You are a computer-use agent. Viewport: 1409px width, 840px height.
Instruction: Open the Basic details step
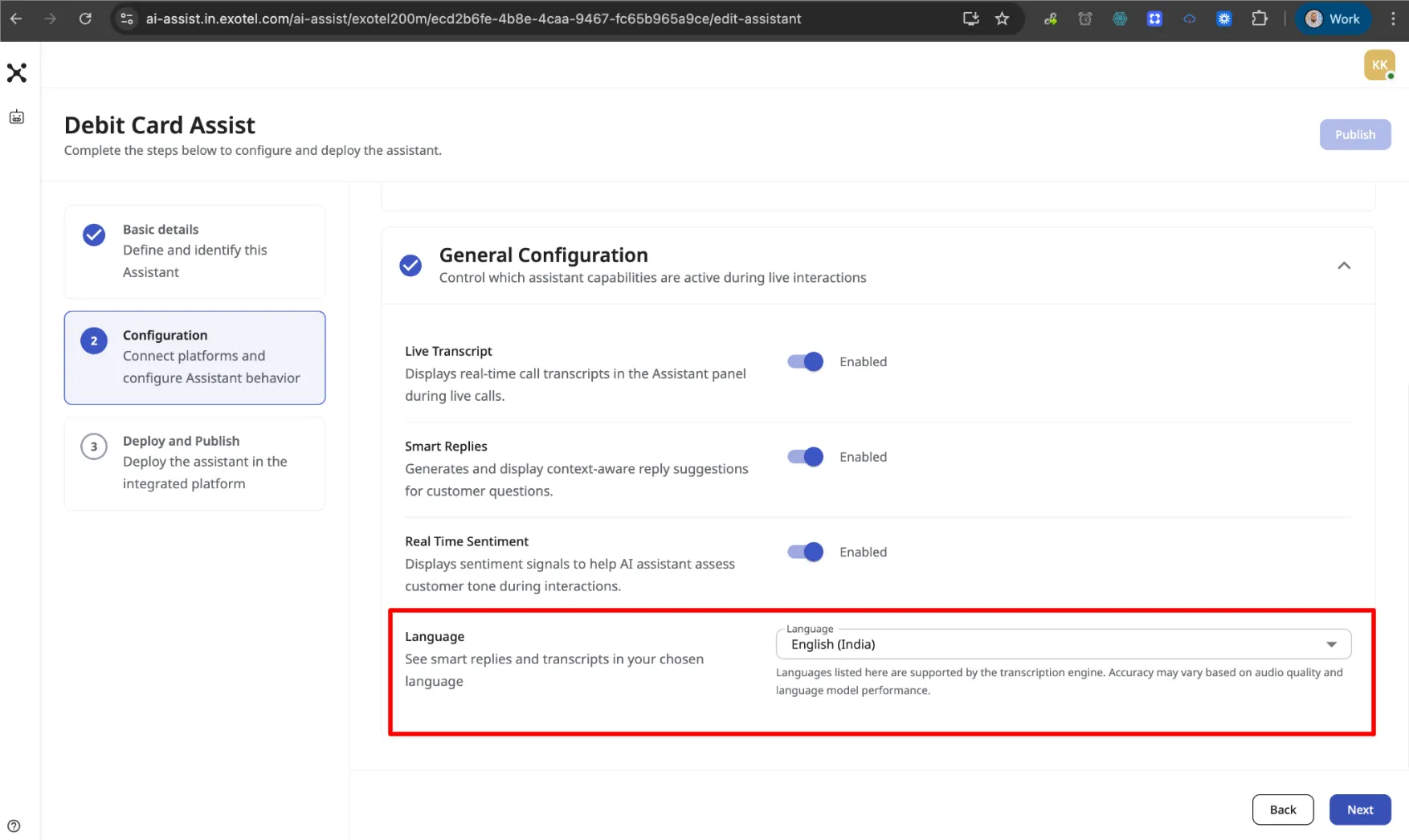pos(195,252)
